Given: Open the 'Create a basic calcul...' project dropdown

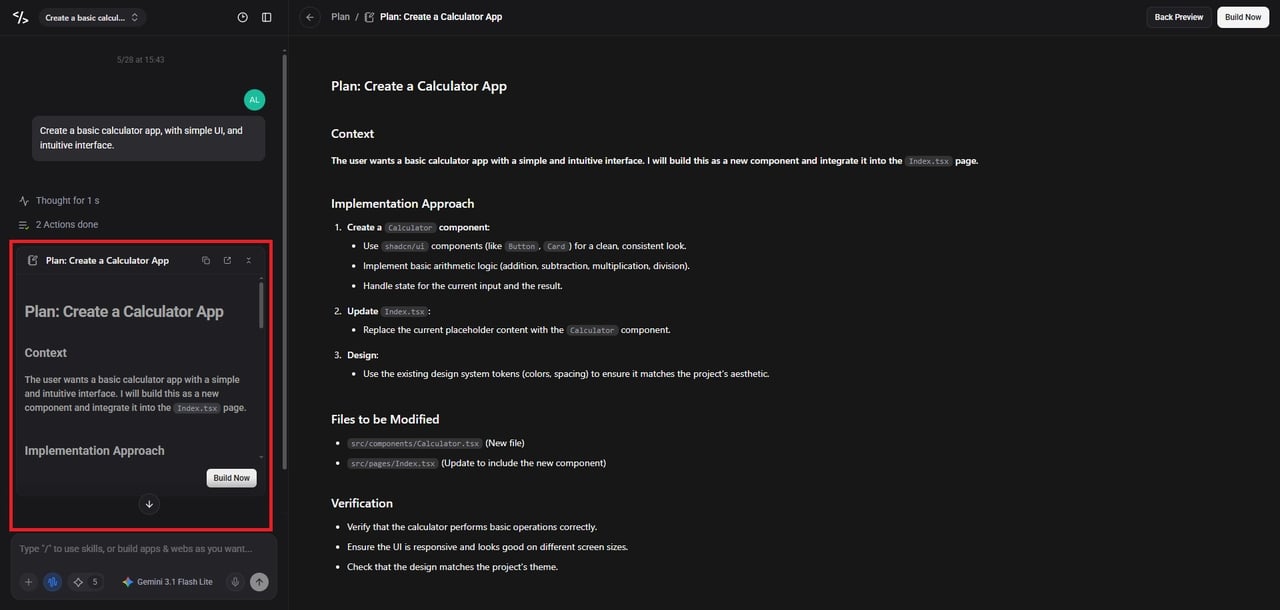Looking at the screenshot, I should click(93, 17).
